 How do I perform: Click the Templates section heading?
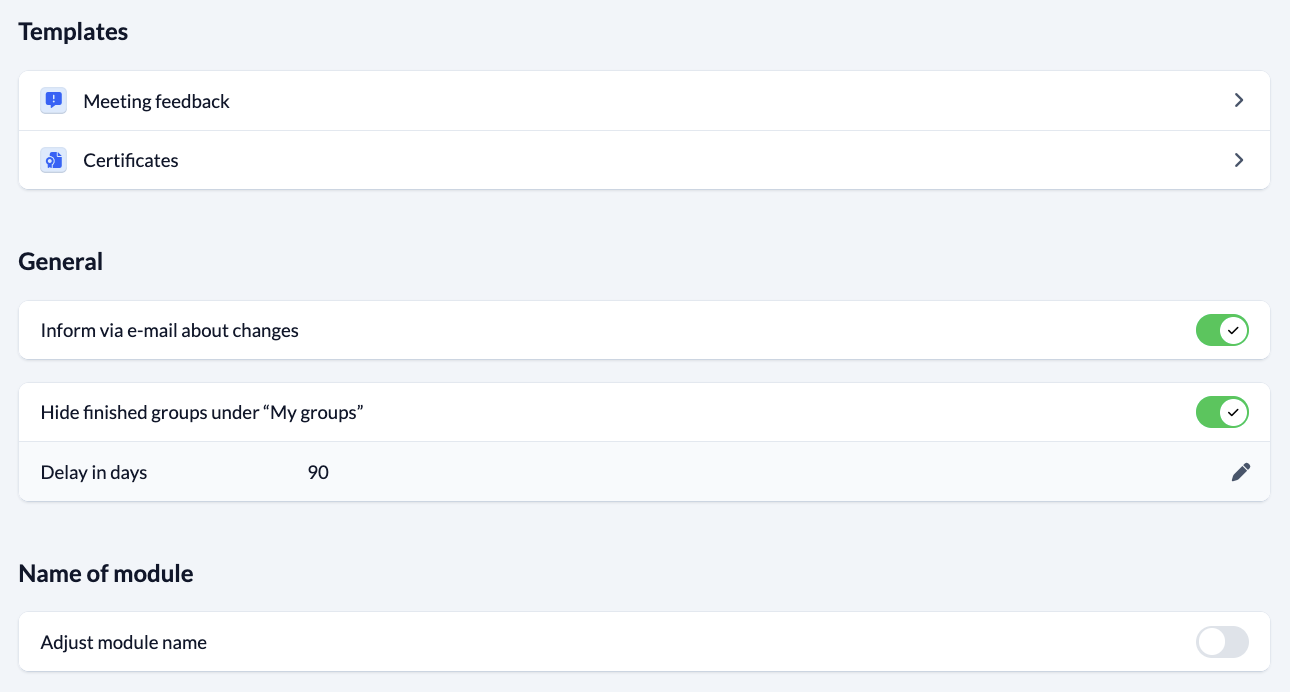click(x=72, y=31)
